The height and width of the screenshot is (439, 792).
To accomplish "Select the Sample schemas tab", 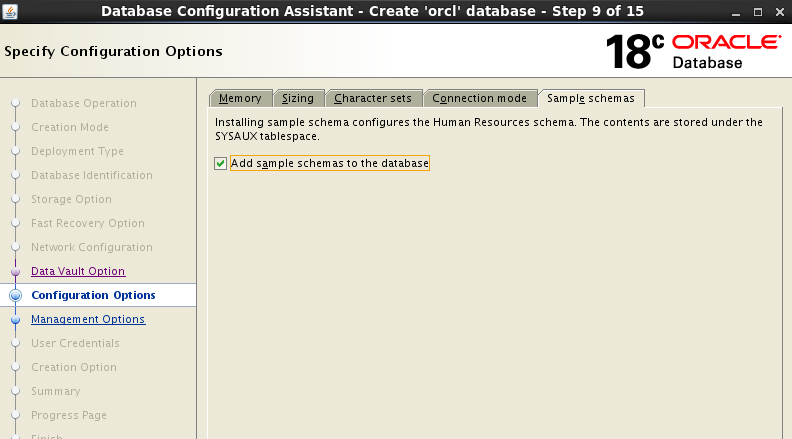I will 591,98.
